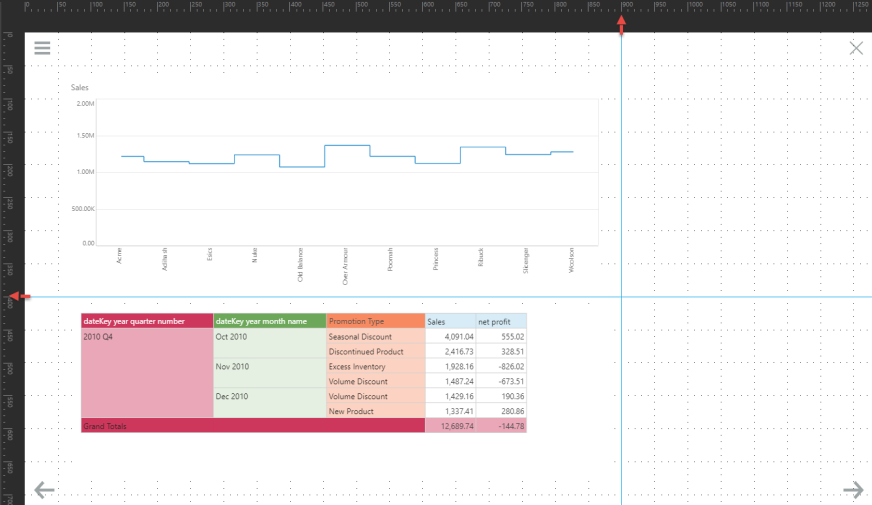Click the 'Over Armour' chart axis label

(x=345, y=266)
